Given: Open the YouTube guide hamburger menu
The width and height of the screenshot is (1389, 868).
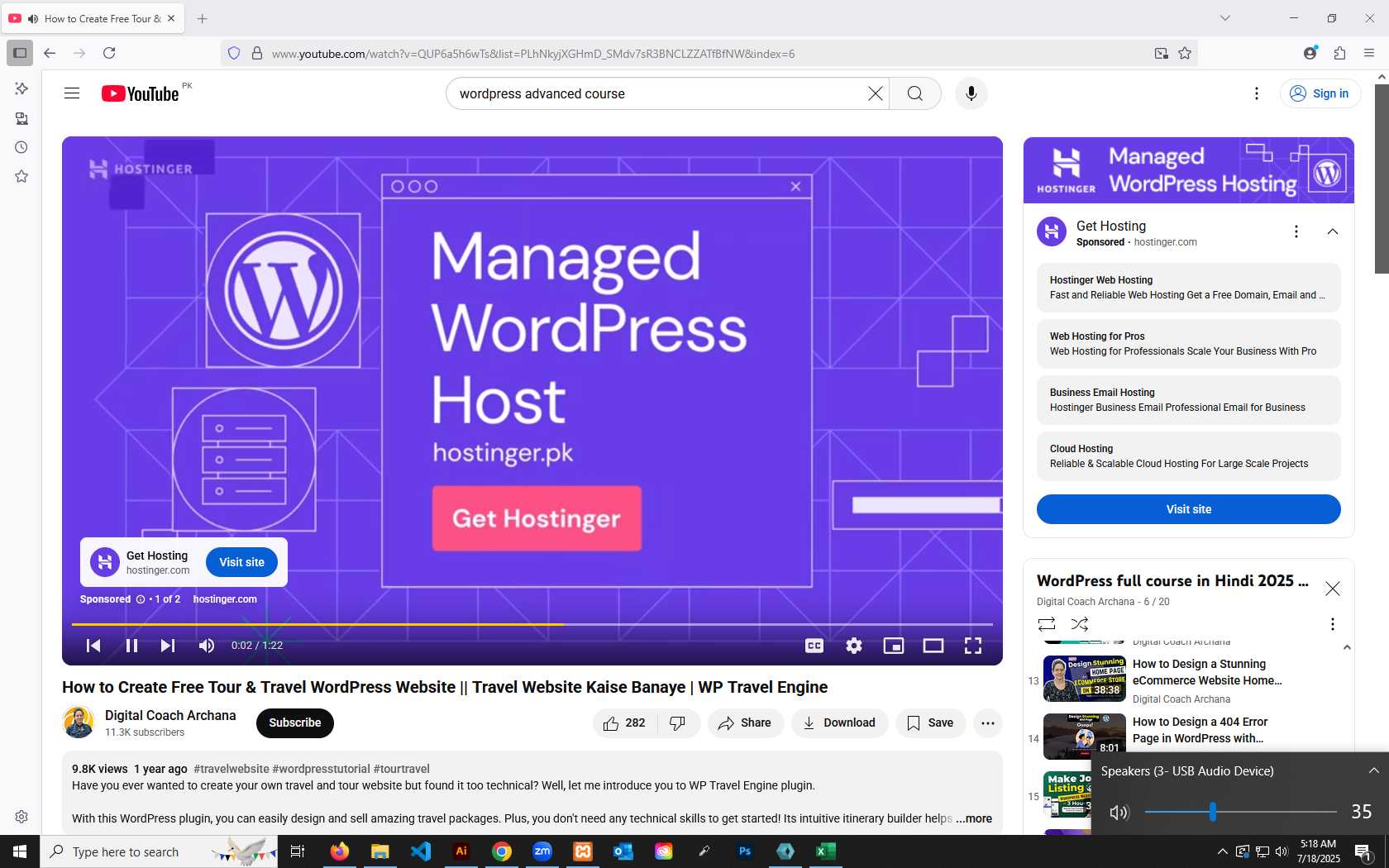Looking at the screenshot, I should click(72, 93).
